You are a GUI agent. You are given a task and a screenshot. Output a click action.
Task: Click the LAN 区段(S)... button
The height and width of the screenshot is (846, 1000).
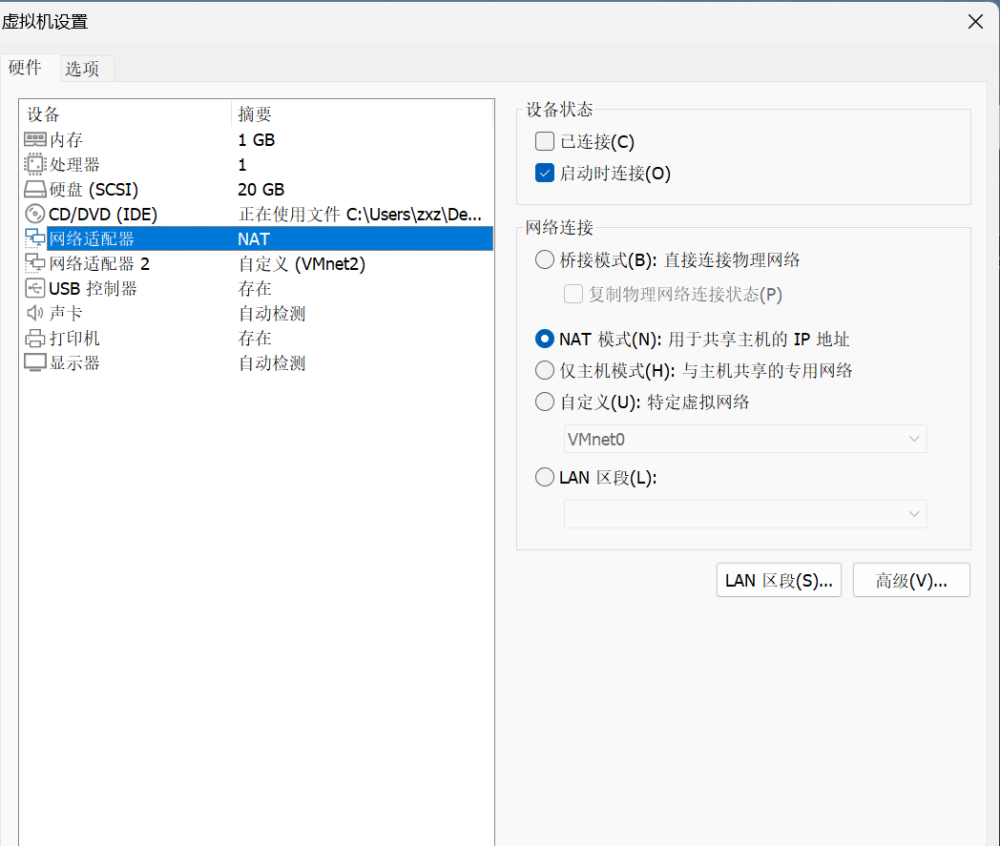click(779, 581)
